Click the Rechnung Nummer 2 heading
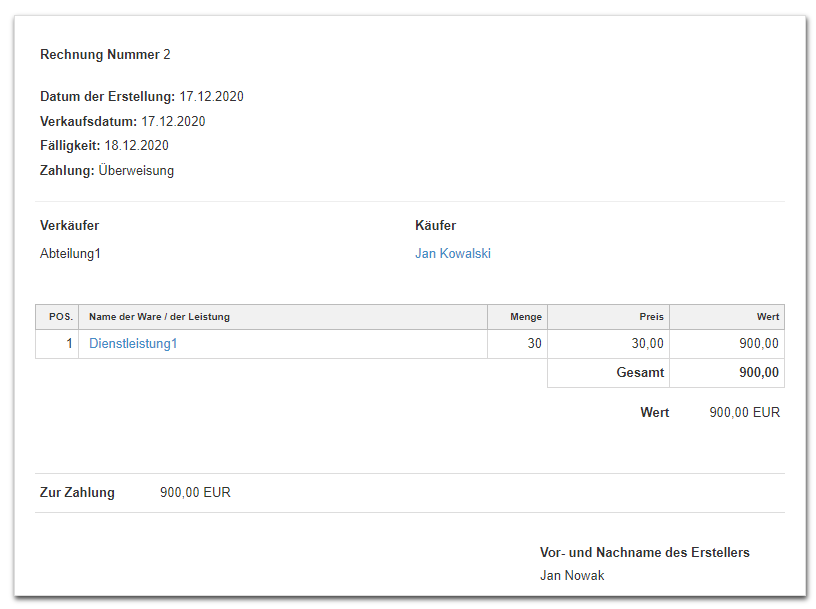Image resolution: width=816 pixels, height=609 pixels. pos(105,55)
